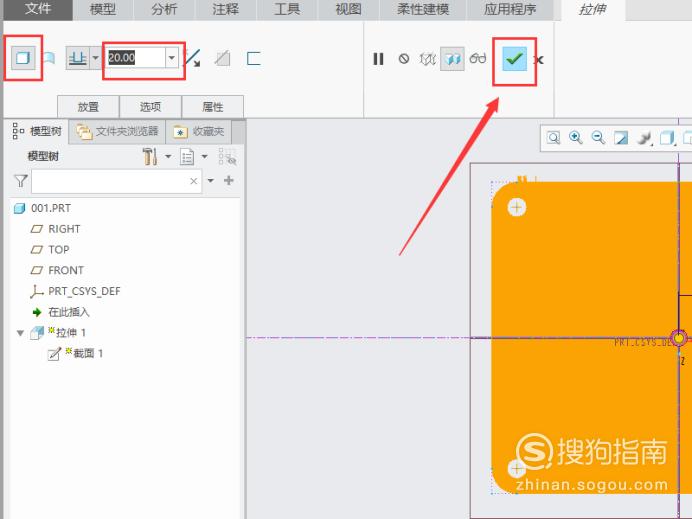Select the 拉伸 1 feature
692x519 pixels.
tap(58, 332)
